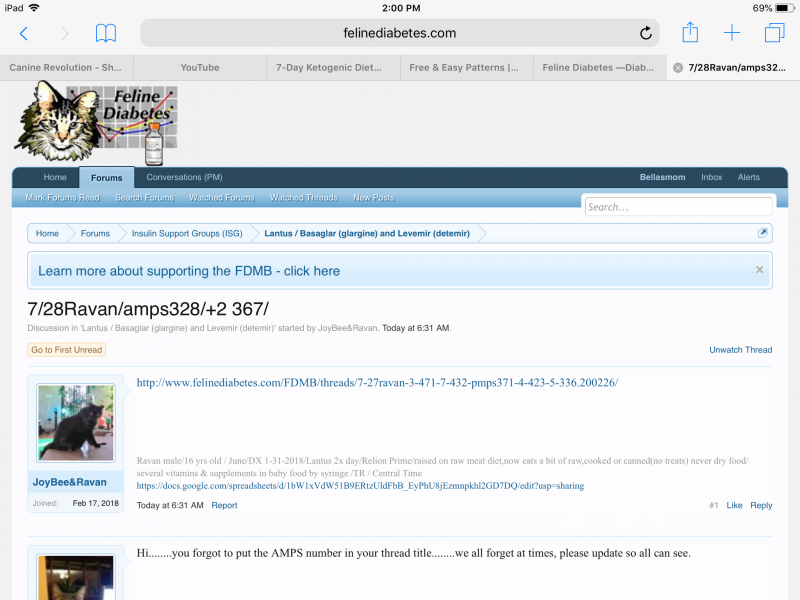Switch to the YouTube tab
This screenshot has width=800, height=600.
[x=200, y=67]
